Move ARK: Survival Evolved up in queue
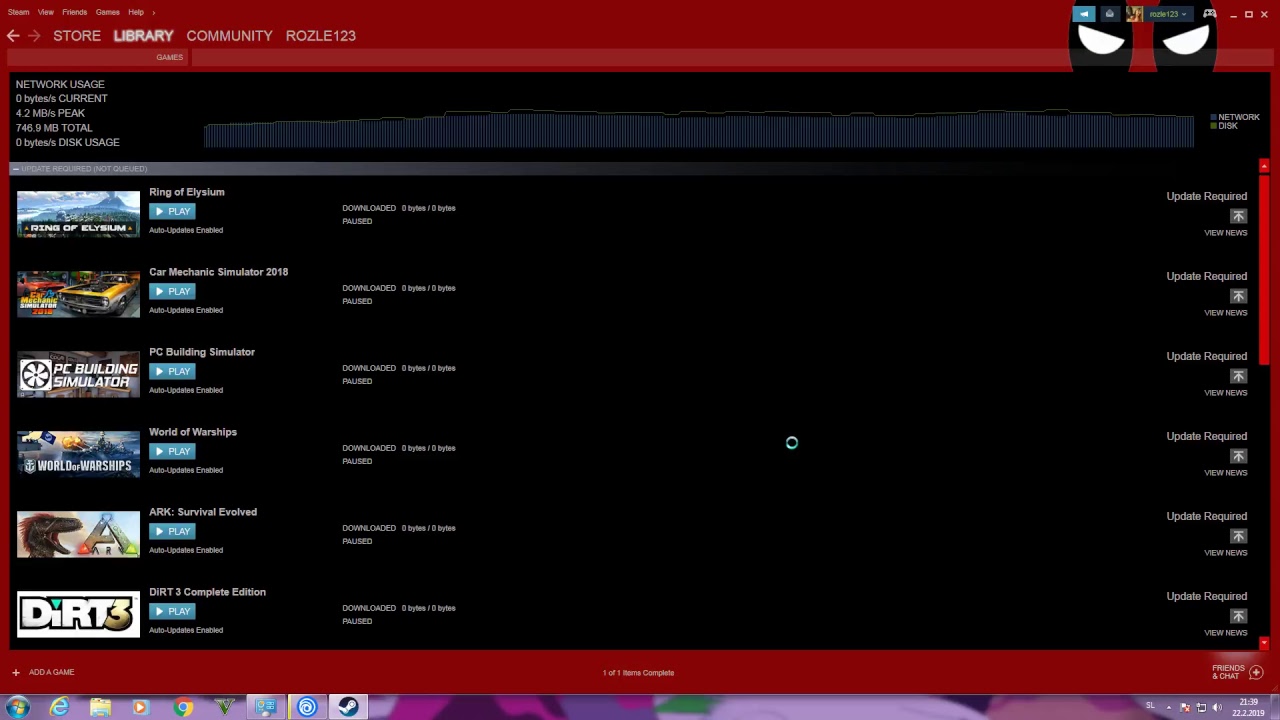The width and height of the screenshot is (1280, 720). [x=1238, y=536]
